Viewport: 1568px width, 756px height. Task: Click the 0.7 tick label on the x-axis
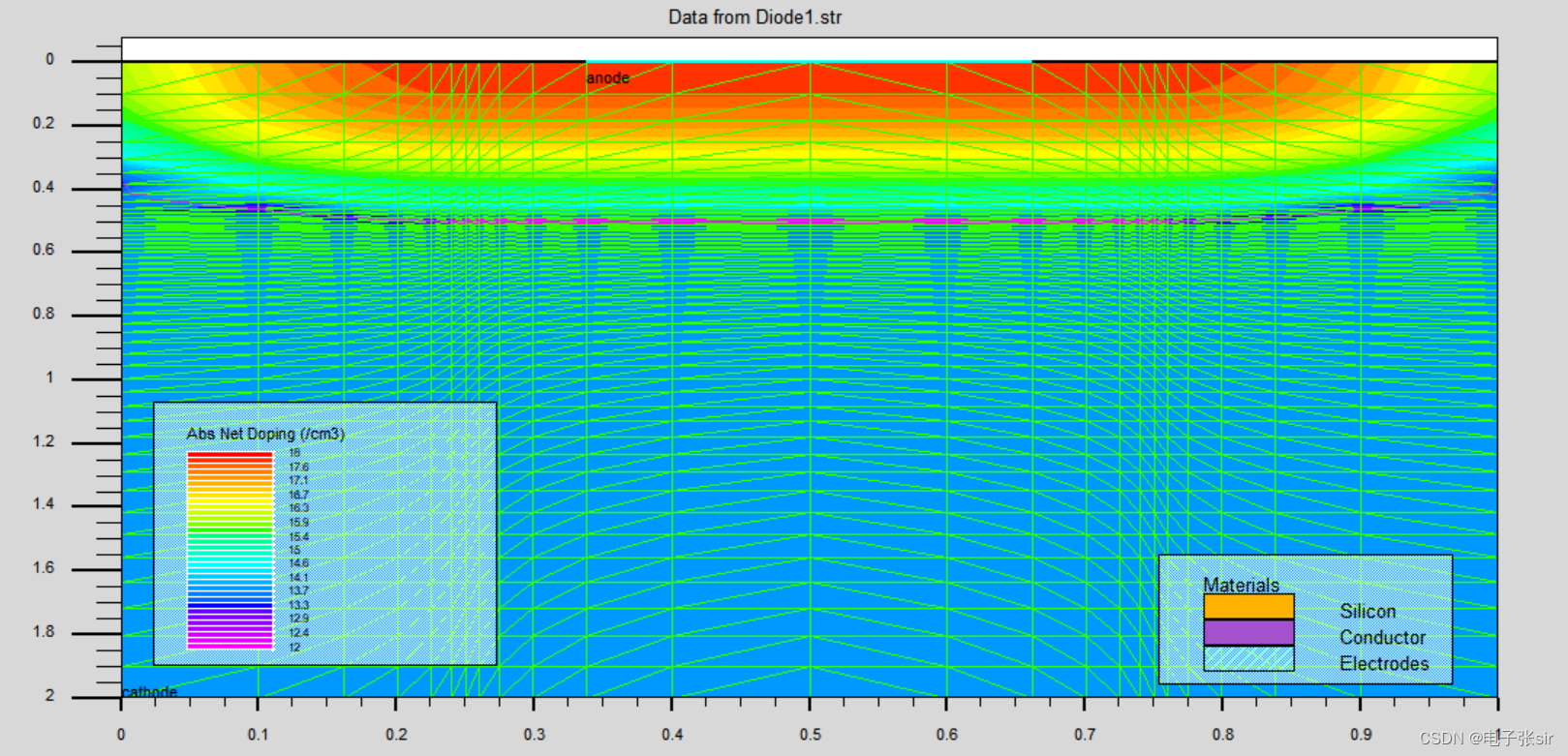click(x=1086, y=735)
